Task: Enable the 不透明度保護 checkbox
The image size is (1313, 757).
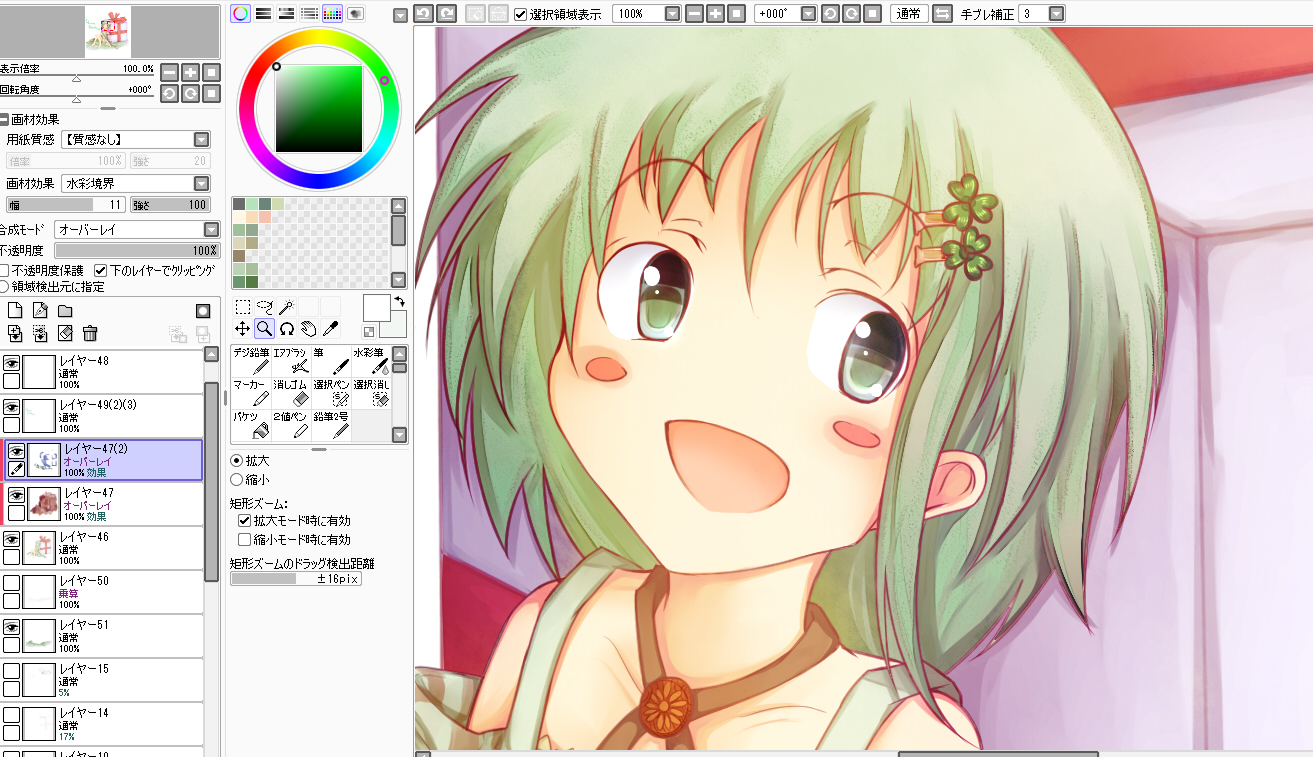Action: click(5, 270)
